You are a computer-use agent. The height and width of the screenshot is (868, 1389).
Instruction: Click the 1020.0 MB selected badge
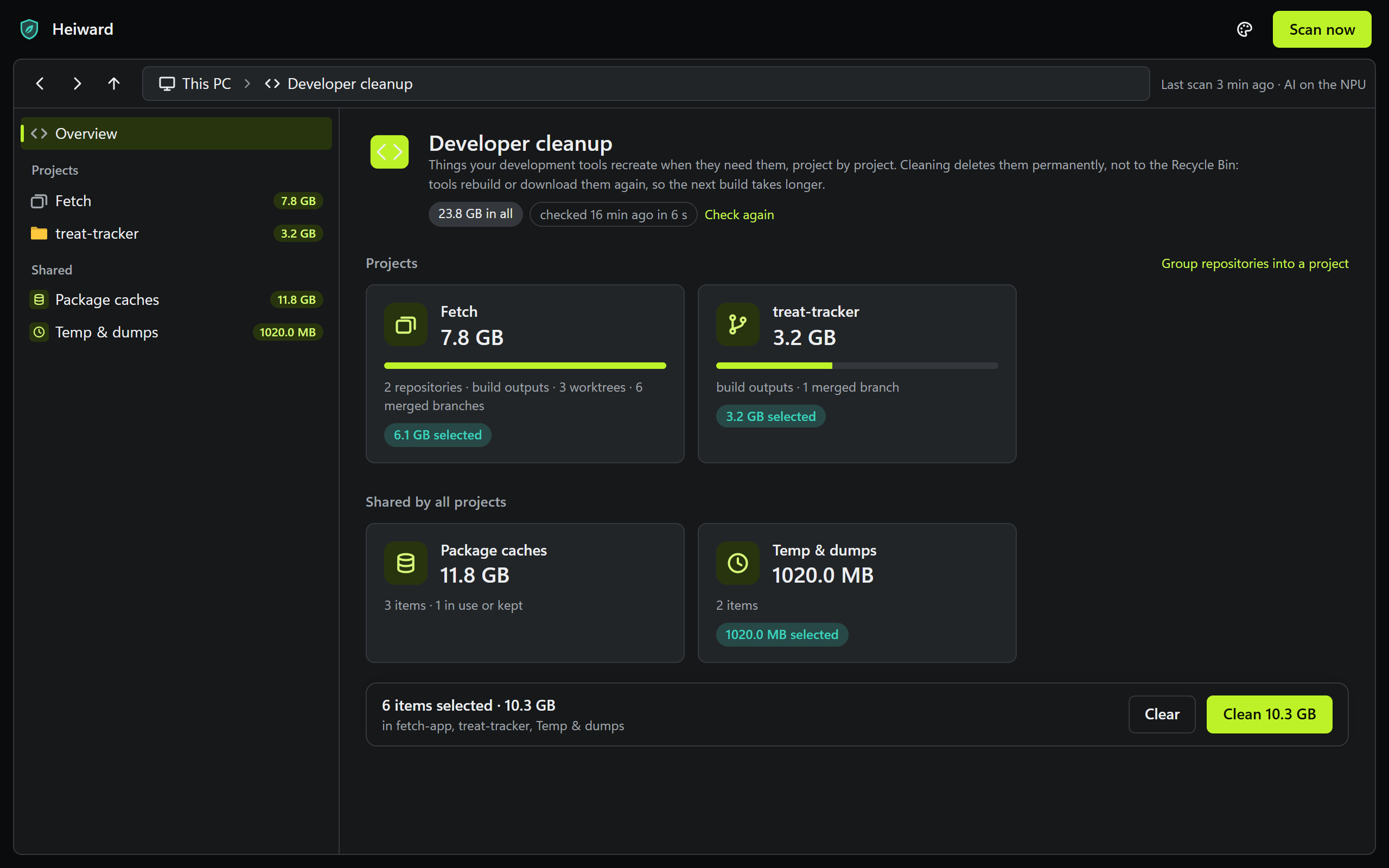[782, 635]
